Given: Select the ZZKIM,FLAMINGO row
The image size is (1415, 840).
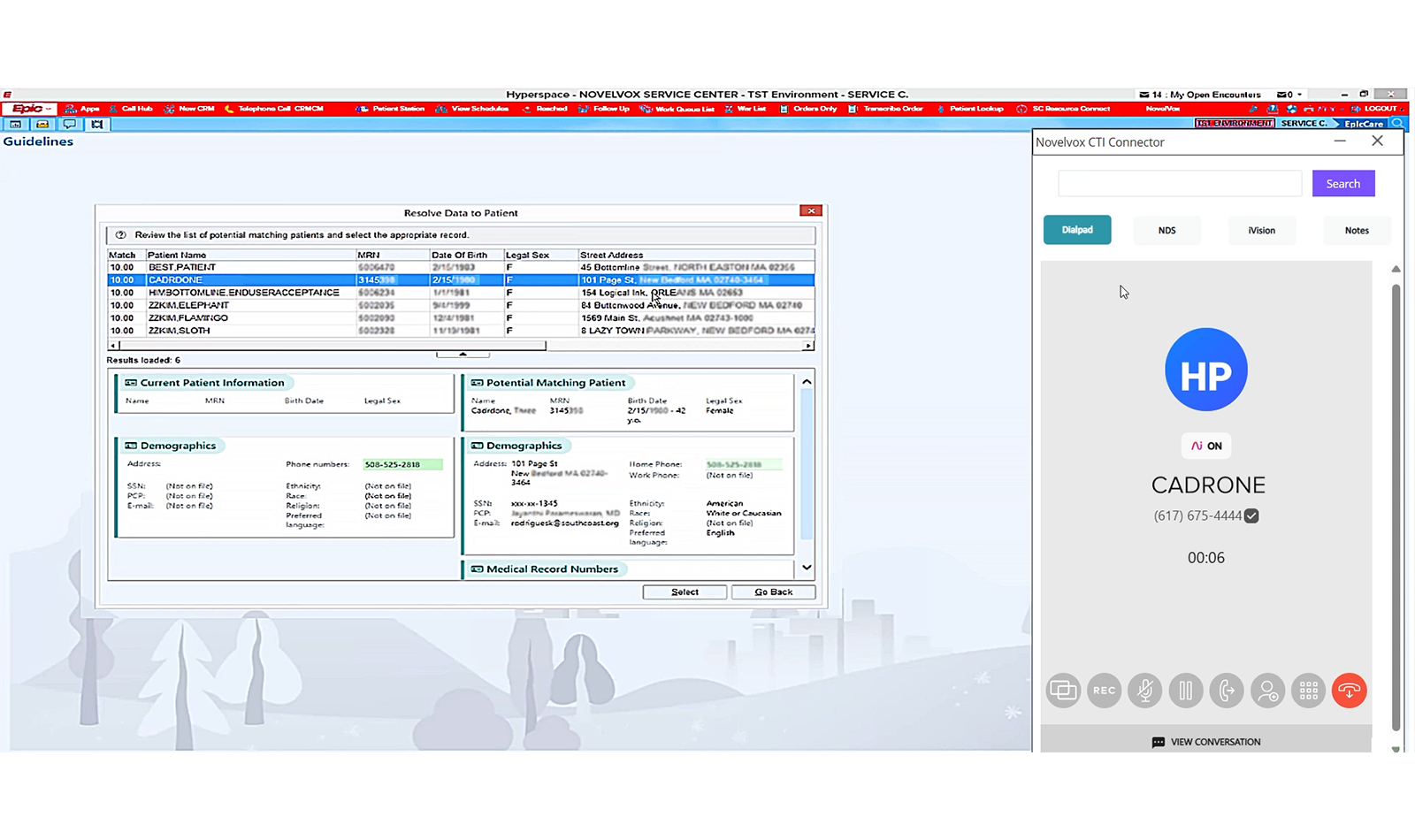Looking at the screenshot, I should click(460, 317).
